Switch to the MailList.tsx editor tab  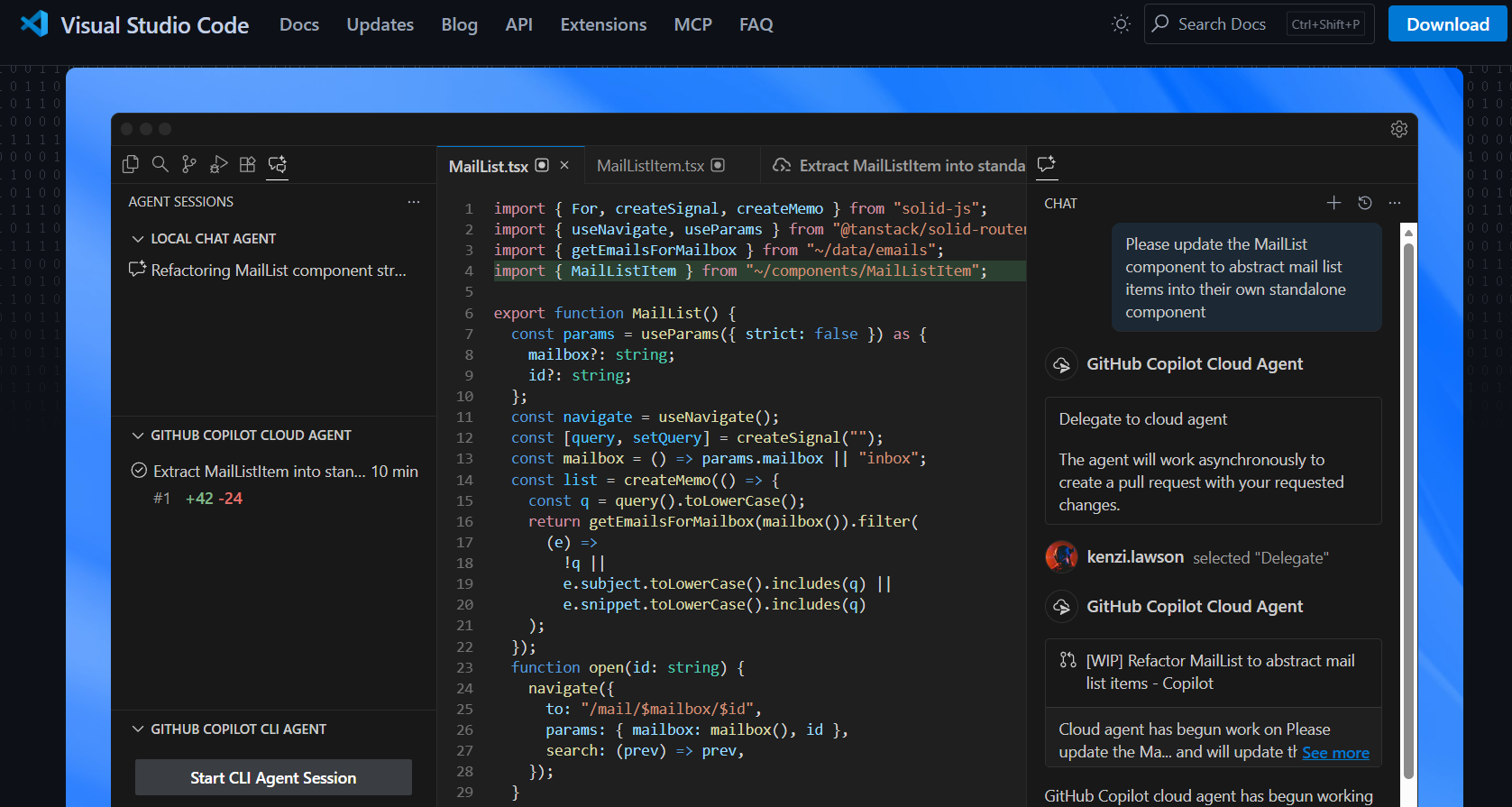click(x=510, y=166)
